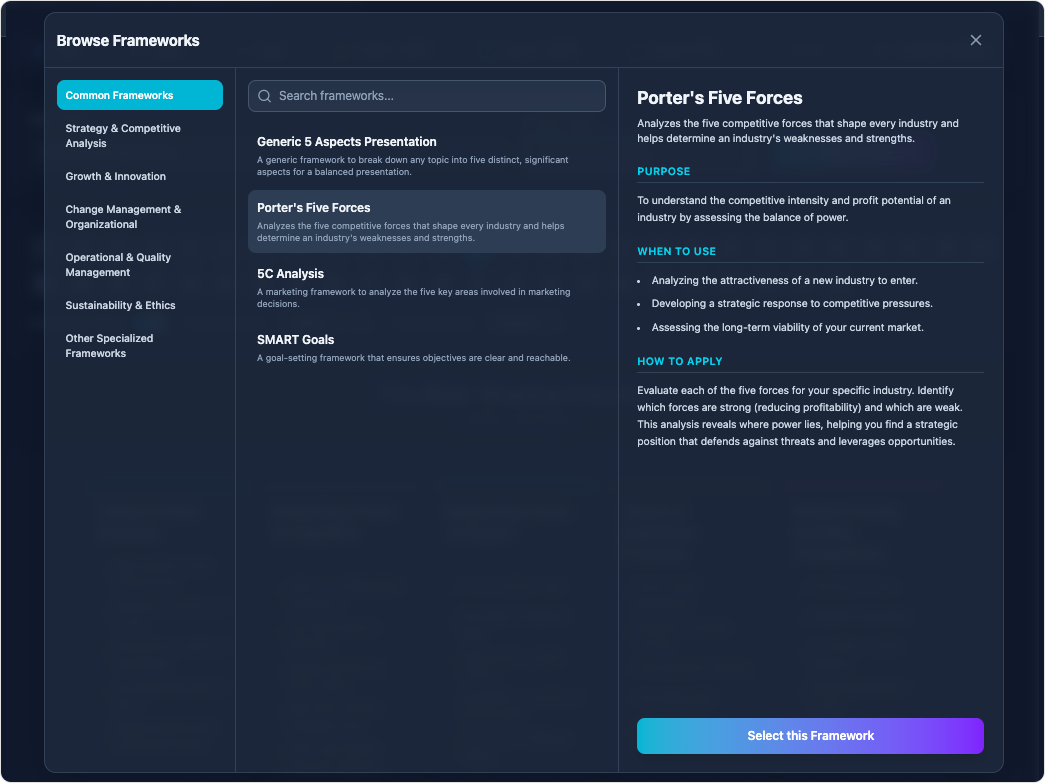
Task: Open Change Management & Organizational category
Action: point(126,217)
